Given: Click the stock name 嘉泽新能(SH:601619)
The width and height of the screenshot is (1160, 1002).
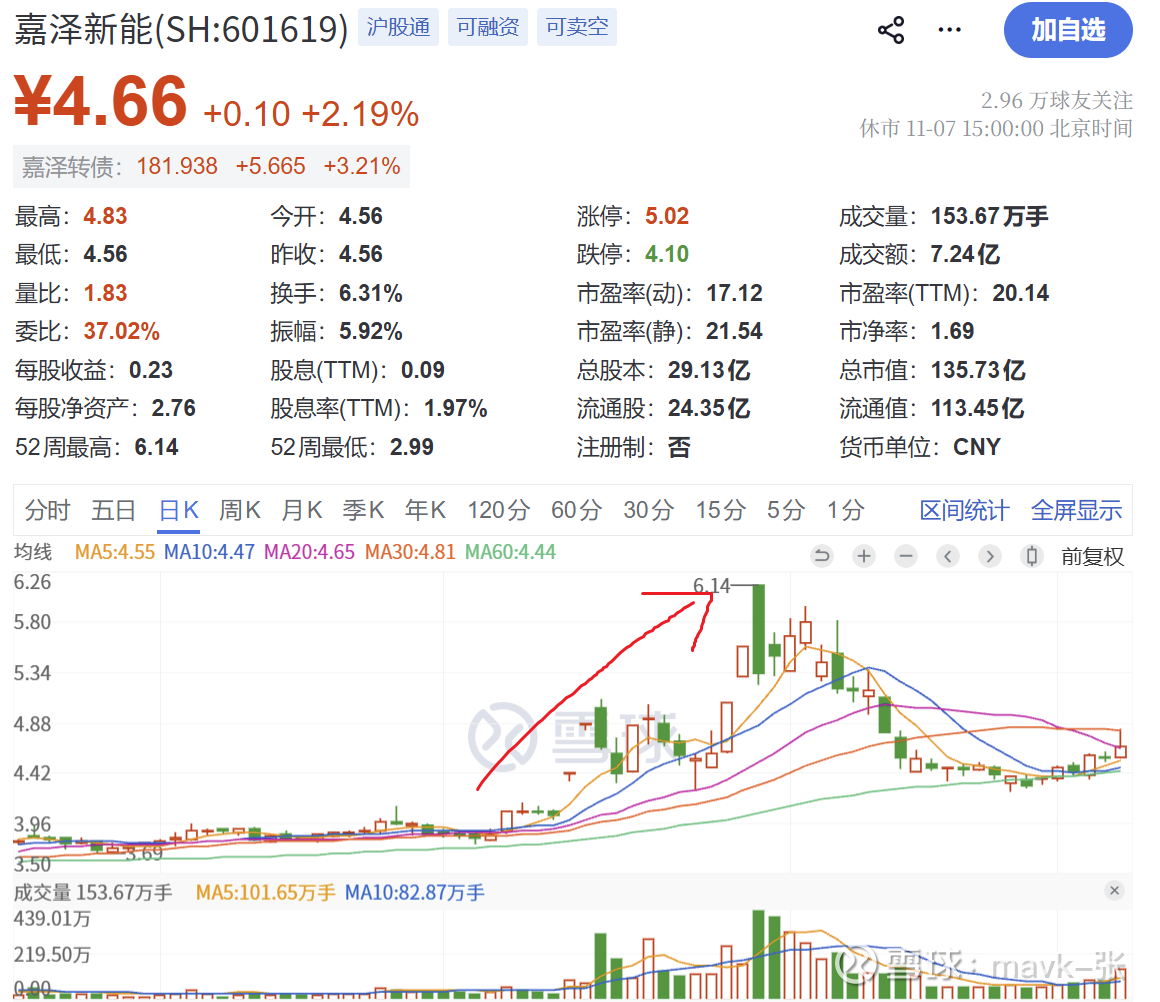Looking at the screenshot, I should [181, 30].
